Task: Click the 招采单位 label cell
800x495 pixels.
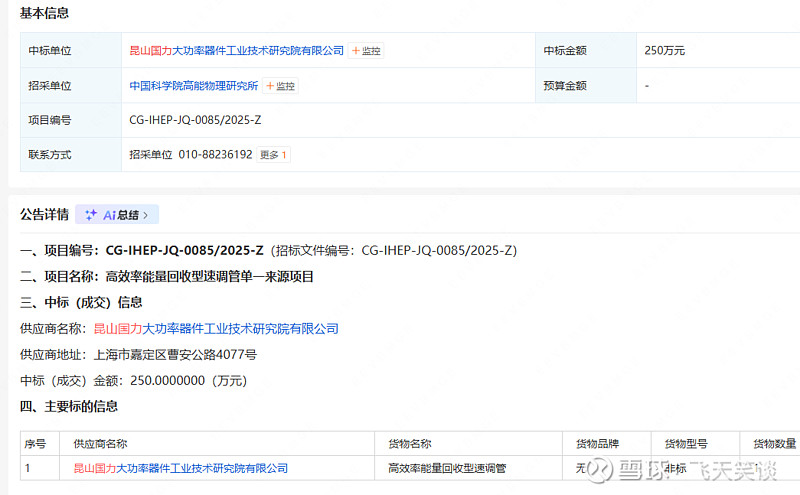Action: (71, 86)
